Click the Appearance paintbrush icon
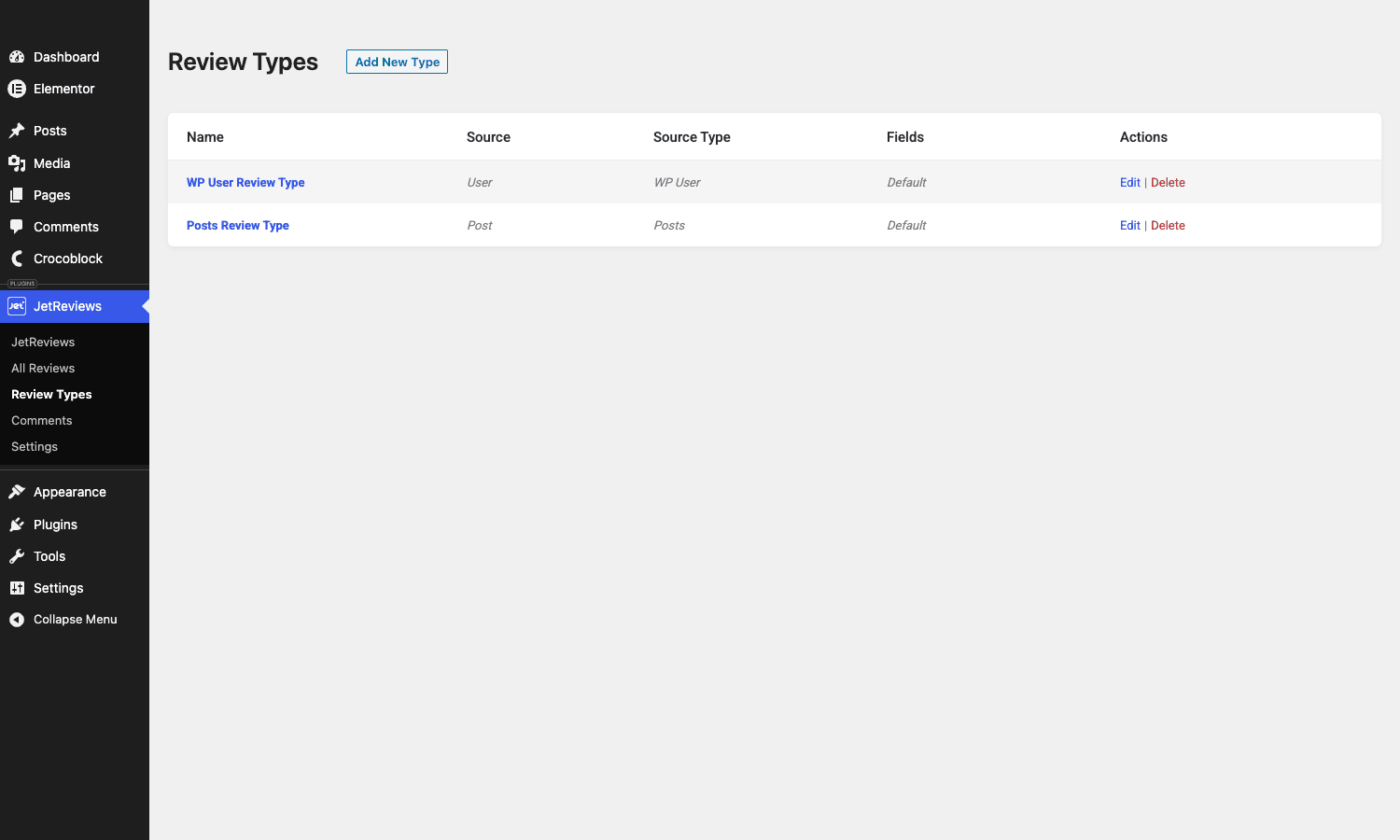Image resolution: width=1400 pixels, height=840 pixels. (x=17, y=492)
